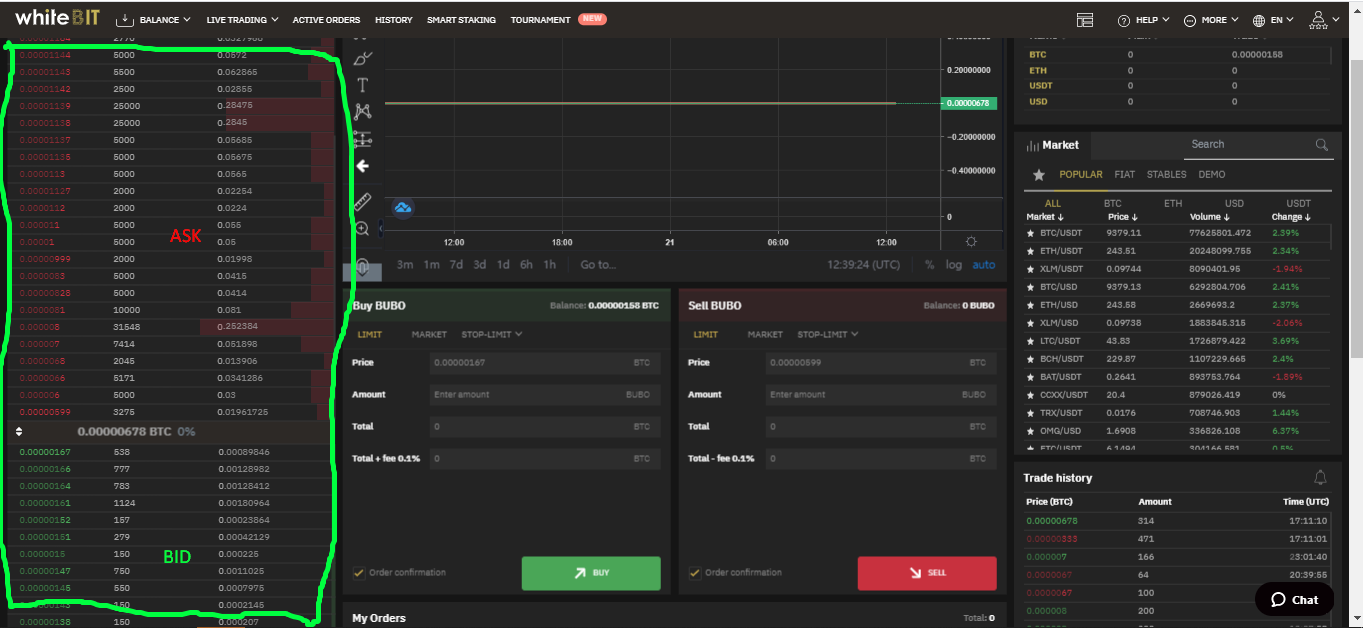This screenshot has height=628, width=1363.
Task: Open the Live Trading dropdown
Action: (243, 20)
